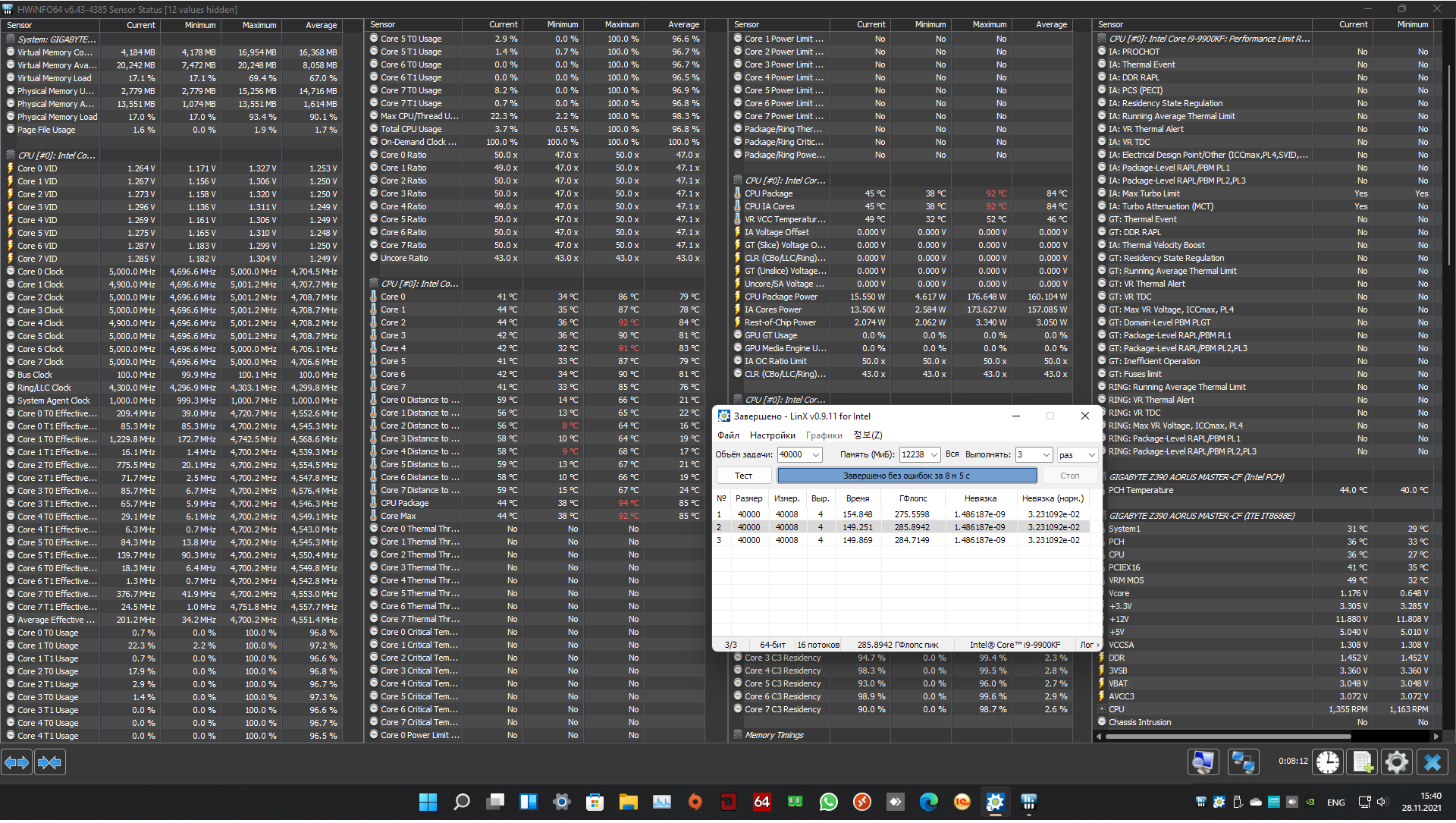Open the Объём задачи dropdown
1456x823 pixels.
point(816,454)
